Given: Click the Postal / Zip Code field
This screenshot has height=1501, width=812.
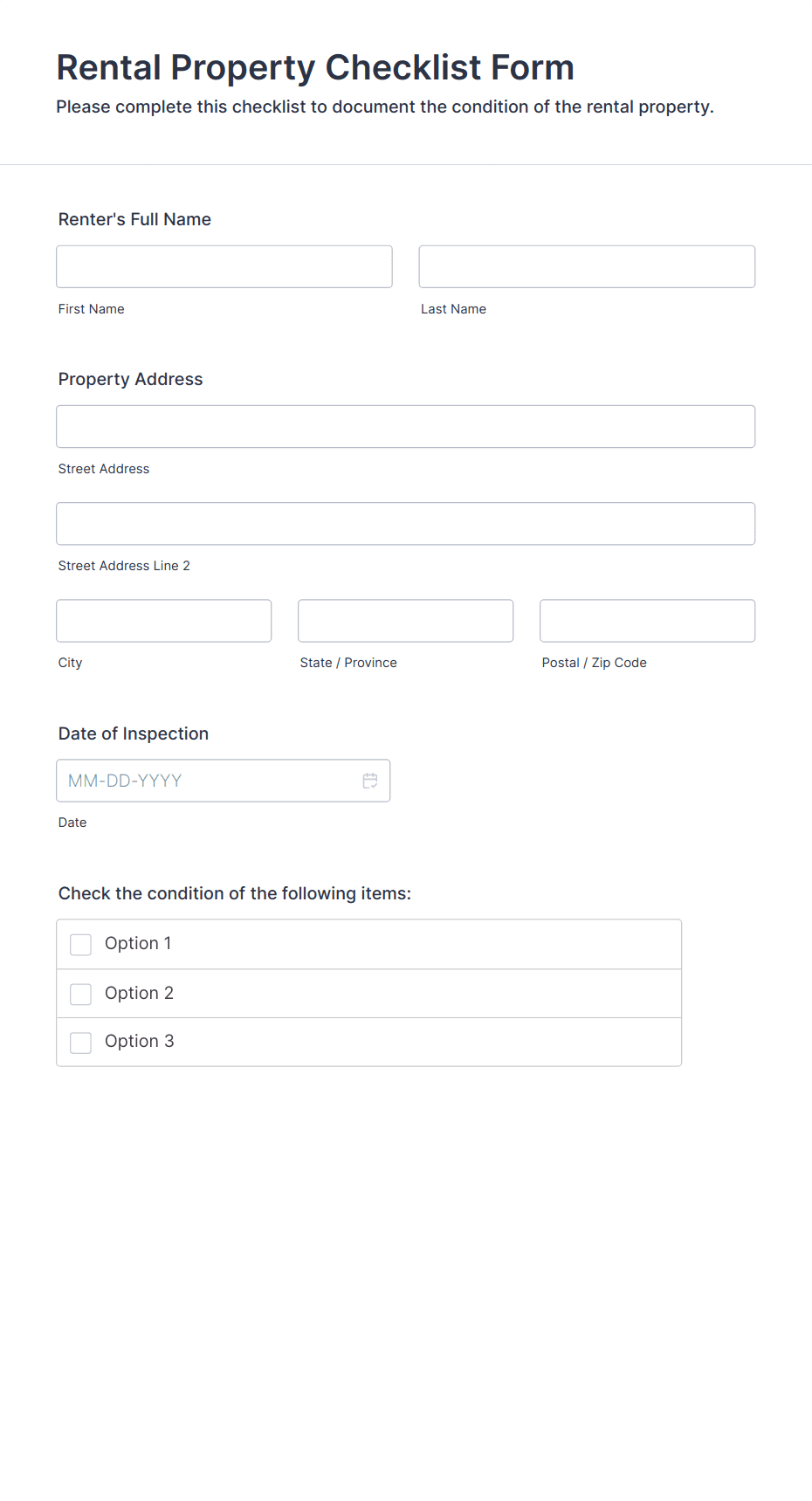Looking at the screenshot, I should [646, 620].
